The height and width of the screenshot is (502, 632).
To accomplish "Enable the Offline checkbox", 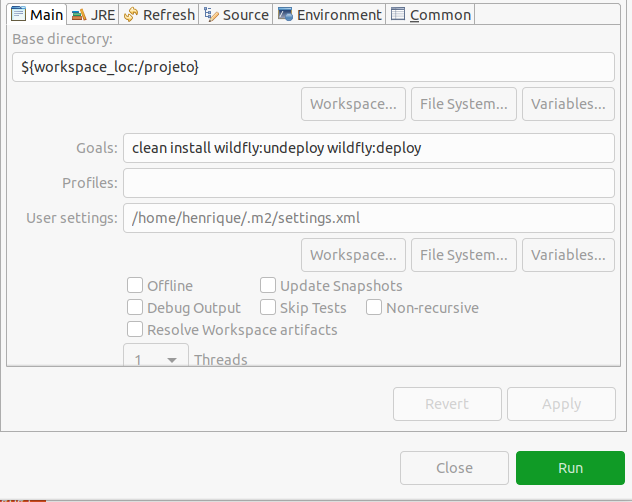I will coord(135,285).
